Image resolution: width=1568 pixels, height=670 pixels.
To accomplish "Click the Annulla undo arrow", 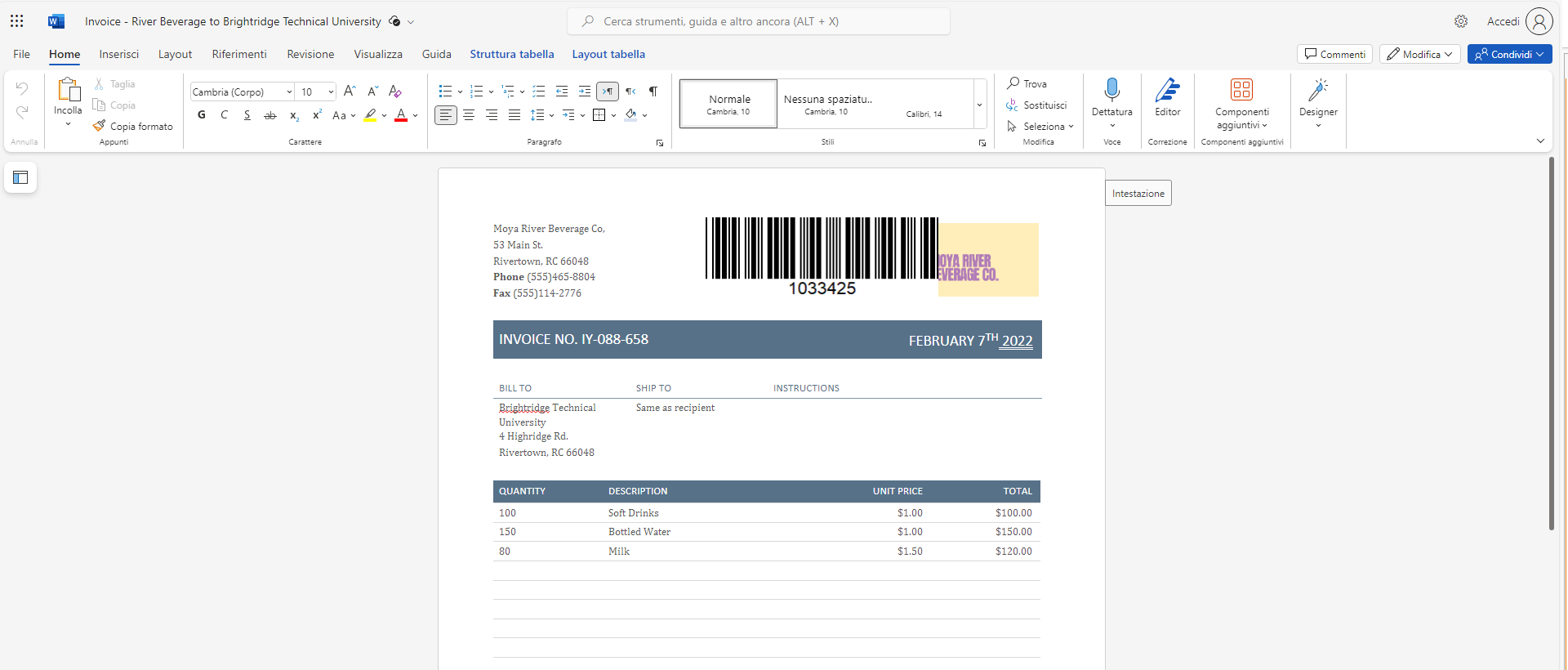I will [x=22, y=88].
